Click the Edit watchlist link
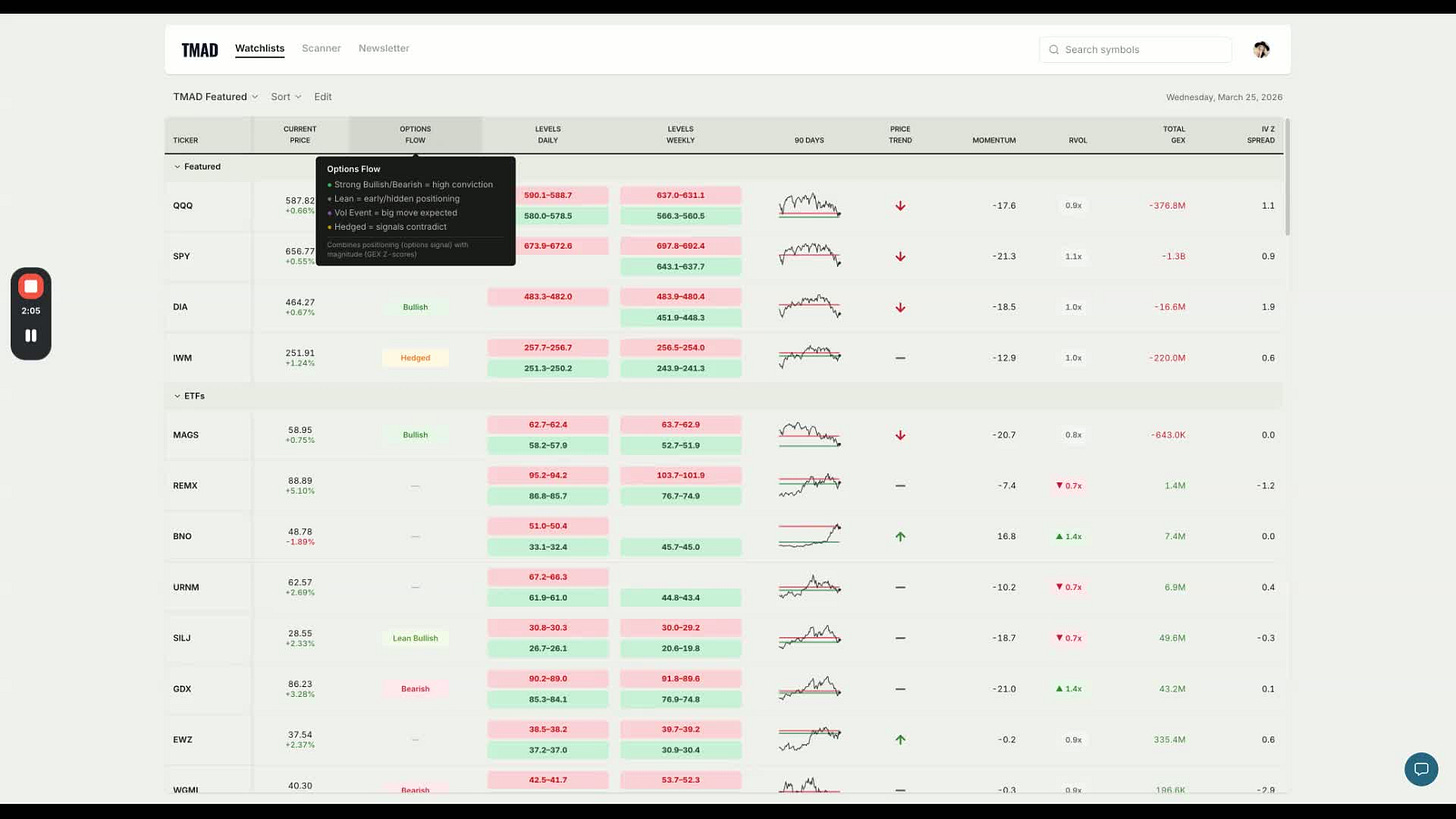This screenshot has height=819, width=1456. (x=323, y=97)
